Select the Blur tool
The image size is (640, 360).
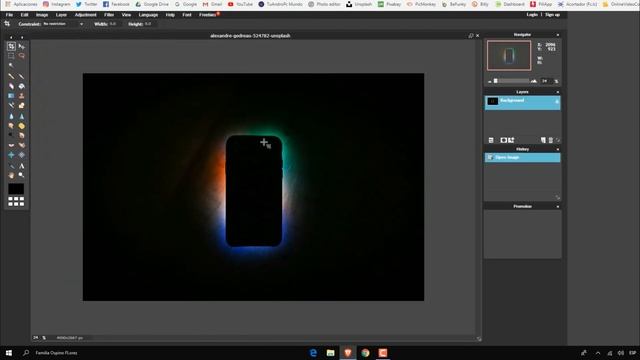coord(11,116)
